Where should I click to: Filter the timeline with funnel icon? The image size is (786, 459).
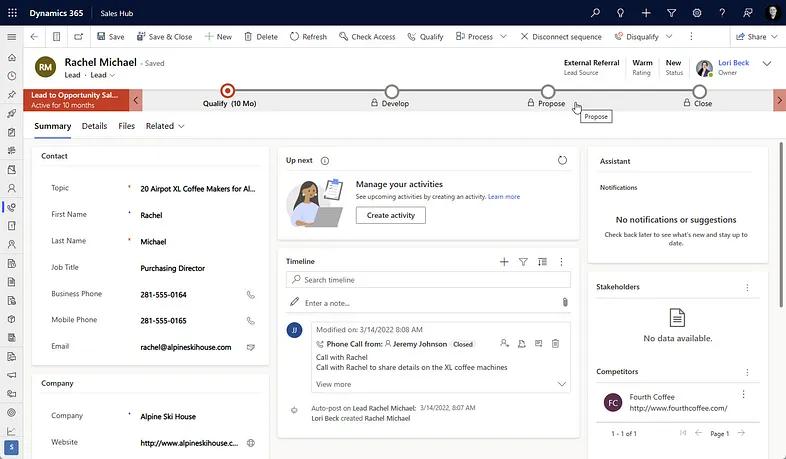(523, 262)
